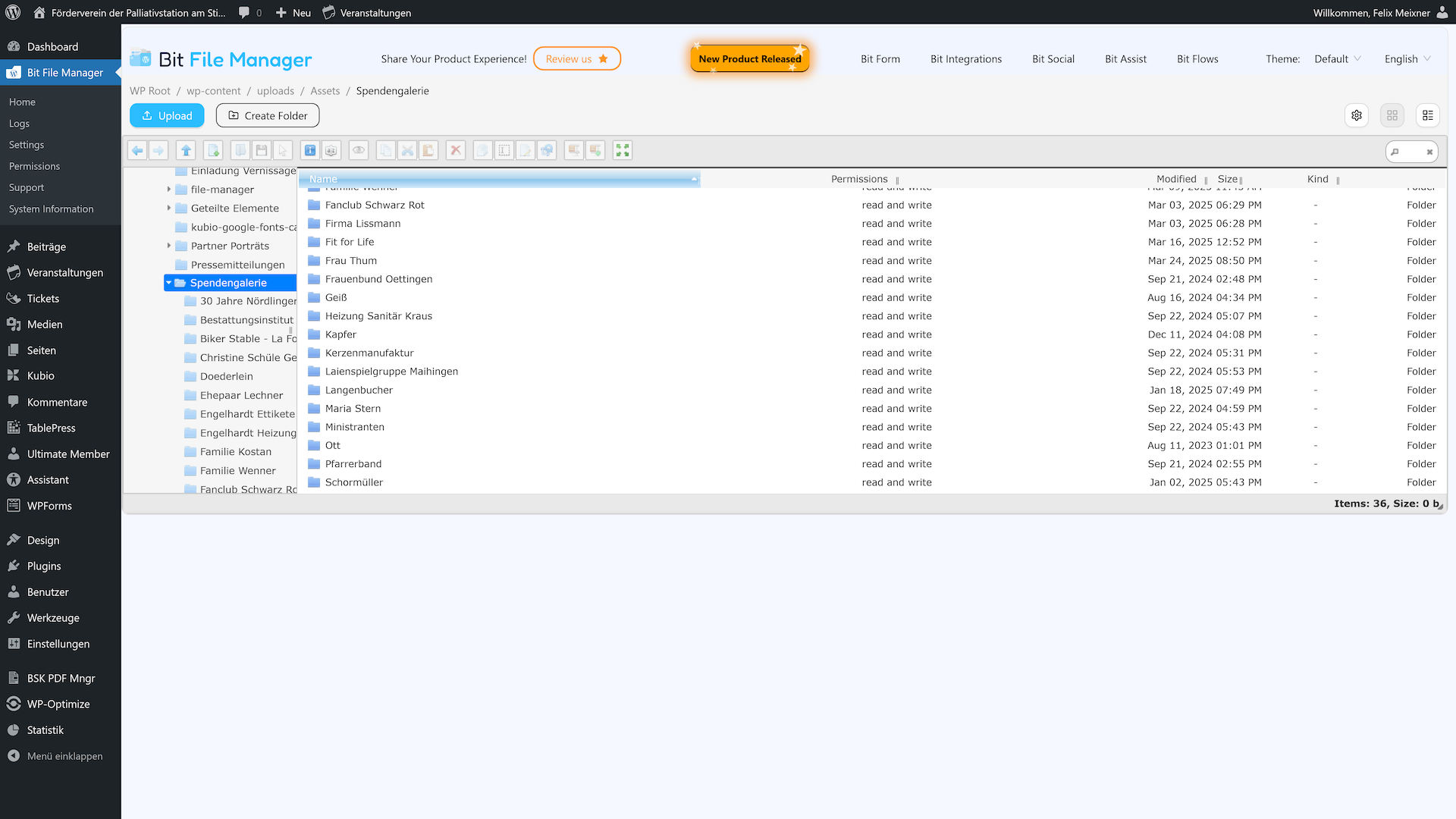Viewport: 1456px width, 819px height.
Task: Click the Review us button
Action: pos(576,58)
